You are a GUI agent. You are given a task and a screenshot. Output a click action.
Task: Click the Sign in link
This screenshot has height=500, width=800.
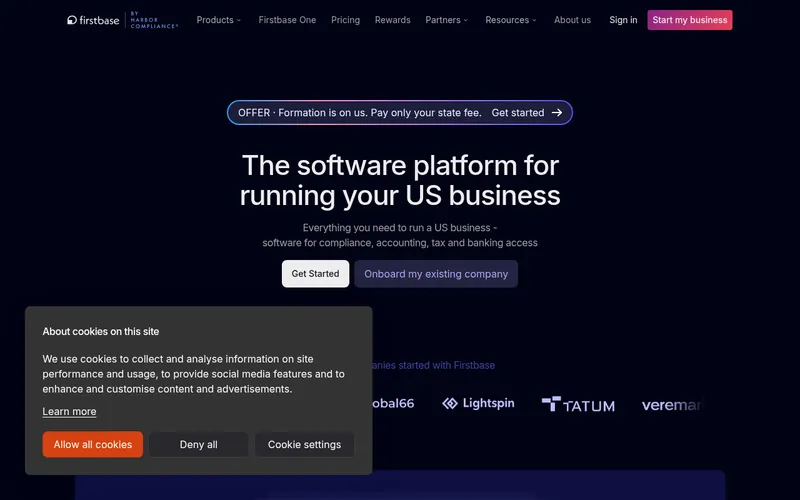pyautogui.click(x=623, y=20)
